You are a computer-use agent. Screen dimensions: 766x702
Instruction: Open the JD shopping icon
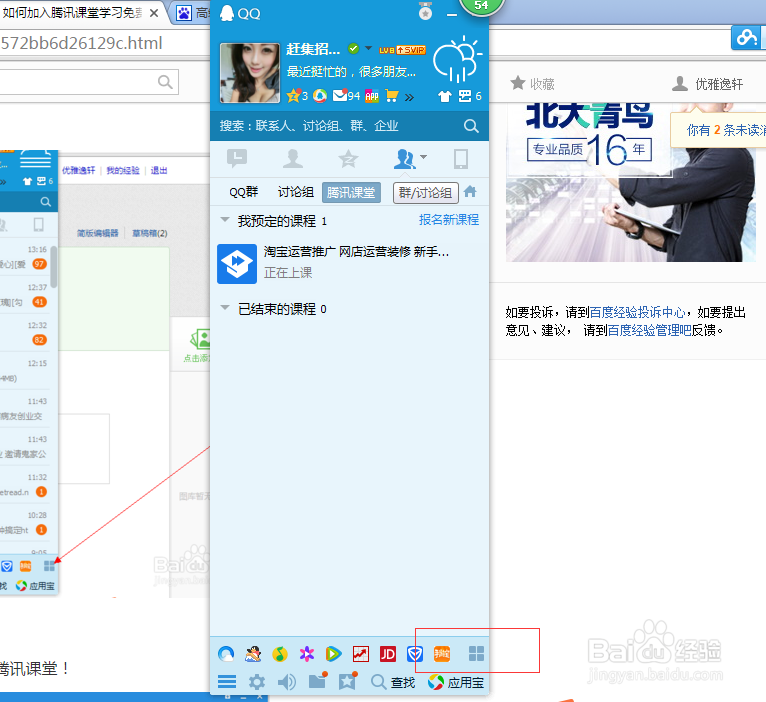click(388, 654)
